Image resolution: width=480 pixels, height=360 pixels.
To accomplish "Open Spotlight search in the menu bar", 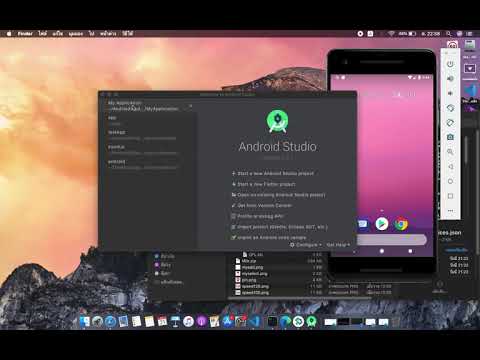I will coord(449,34).
